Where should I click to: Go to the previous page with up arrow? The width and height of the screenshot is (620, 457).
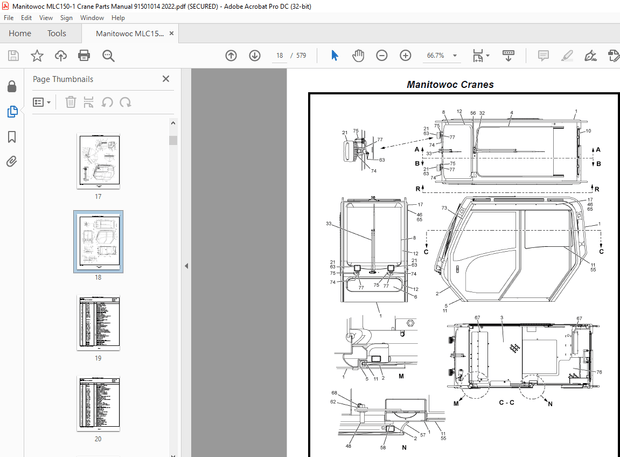tap(231, 56)
